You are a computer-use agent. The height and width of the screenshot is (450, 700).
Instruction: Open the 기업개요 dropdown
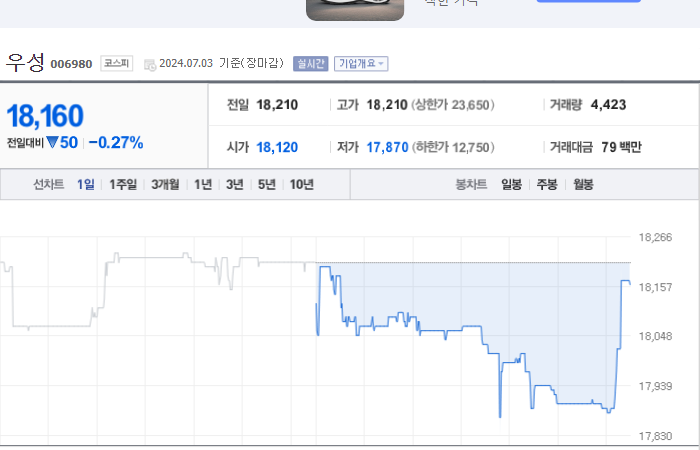pos(361,64)
